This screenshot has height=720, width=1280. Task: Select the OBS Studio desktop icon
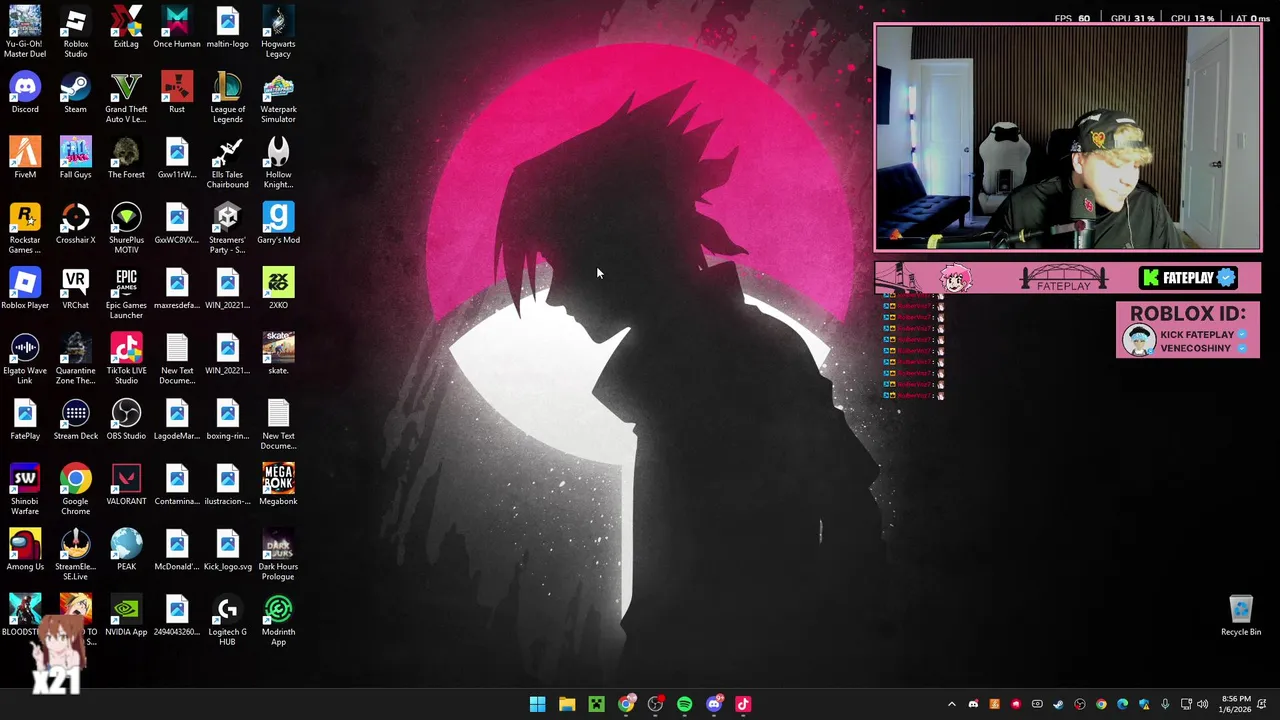[126, 419]
